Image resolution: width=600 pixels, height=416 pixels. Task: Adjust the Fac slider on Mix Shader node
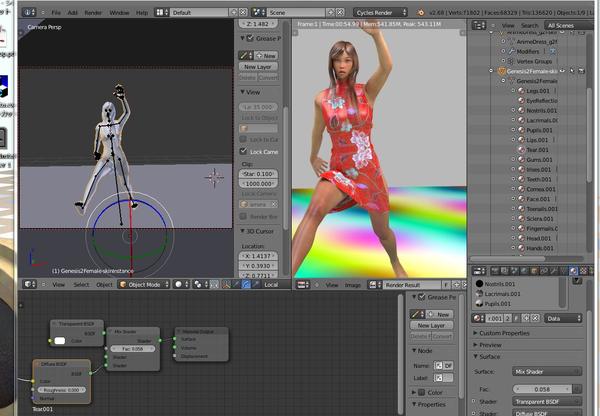coord(132,347)
